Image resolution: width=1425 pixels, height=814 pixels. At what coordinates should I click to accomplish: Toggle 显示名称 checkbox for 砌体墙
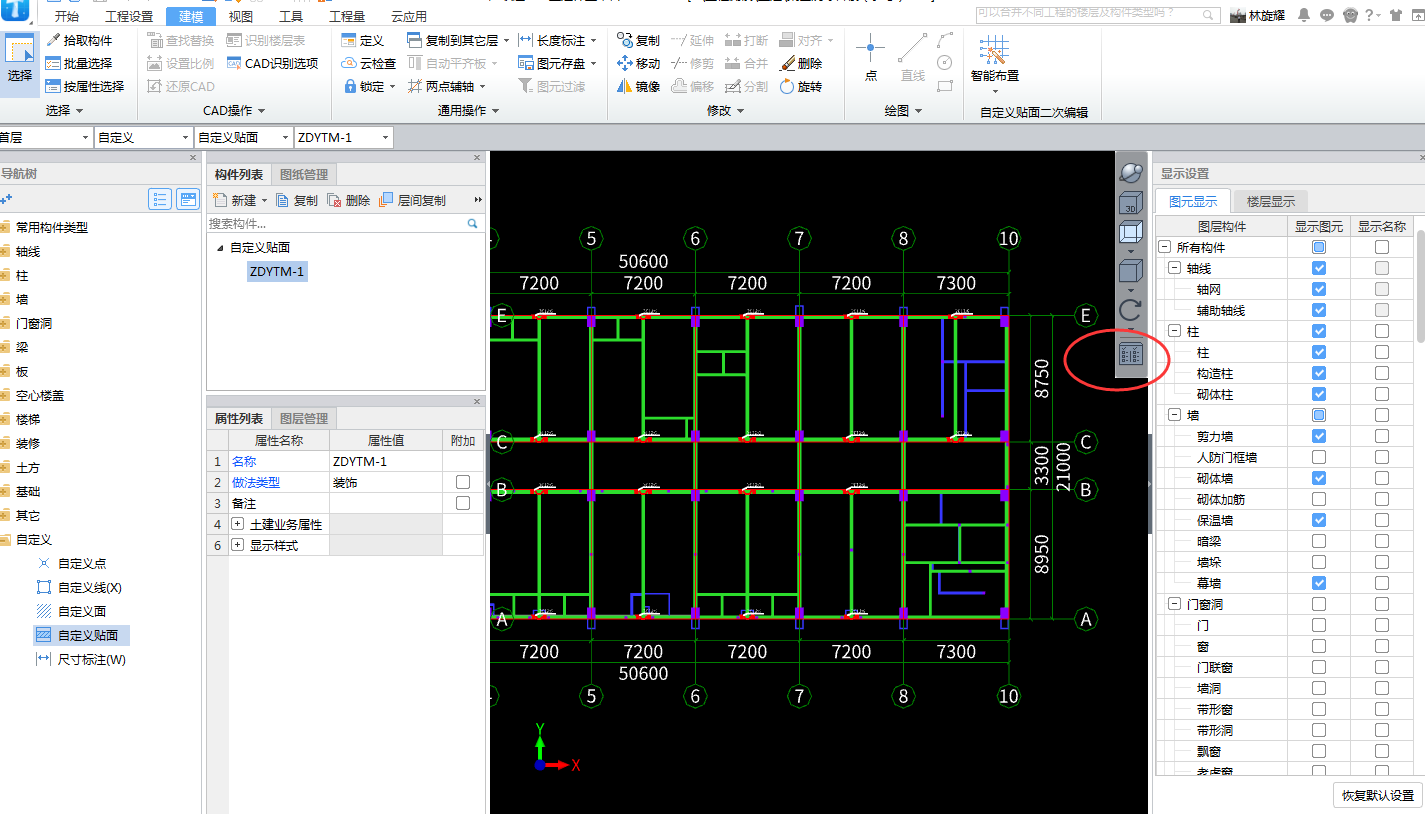(1381, 478)
